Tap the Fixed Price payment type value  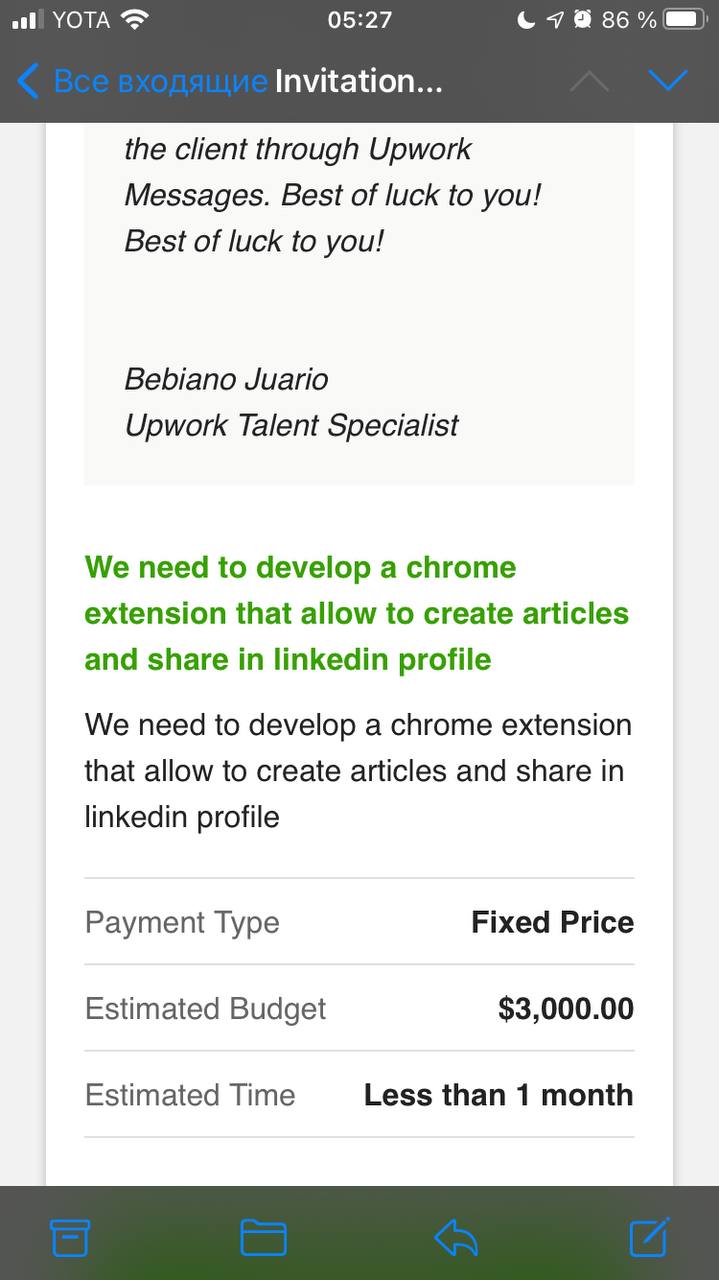pyautogui.click(x=552, y=922)
